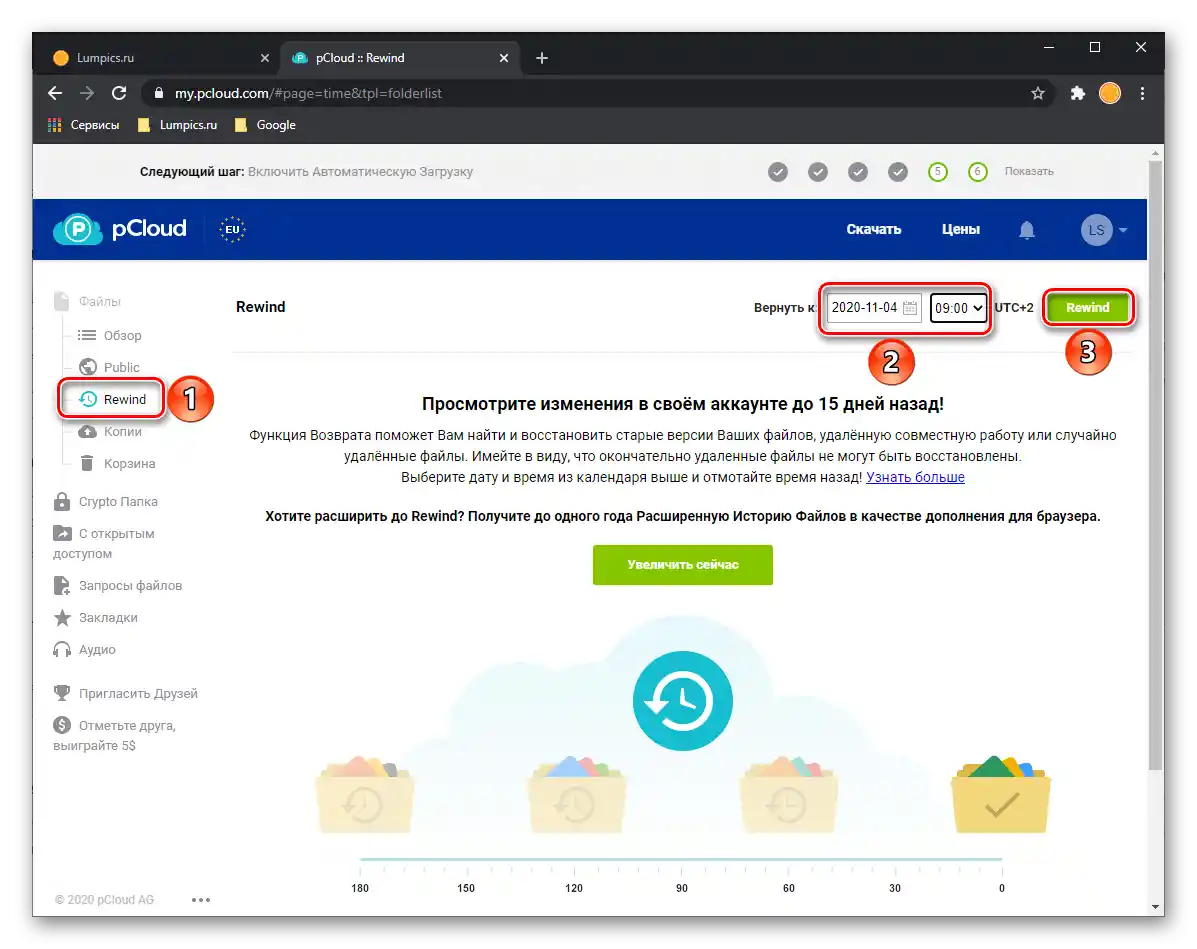Open the browser extensions puzzle icon
The image size is (1197, 949).
point(1077,93)
